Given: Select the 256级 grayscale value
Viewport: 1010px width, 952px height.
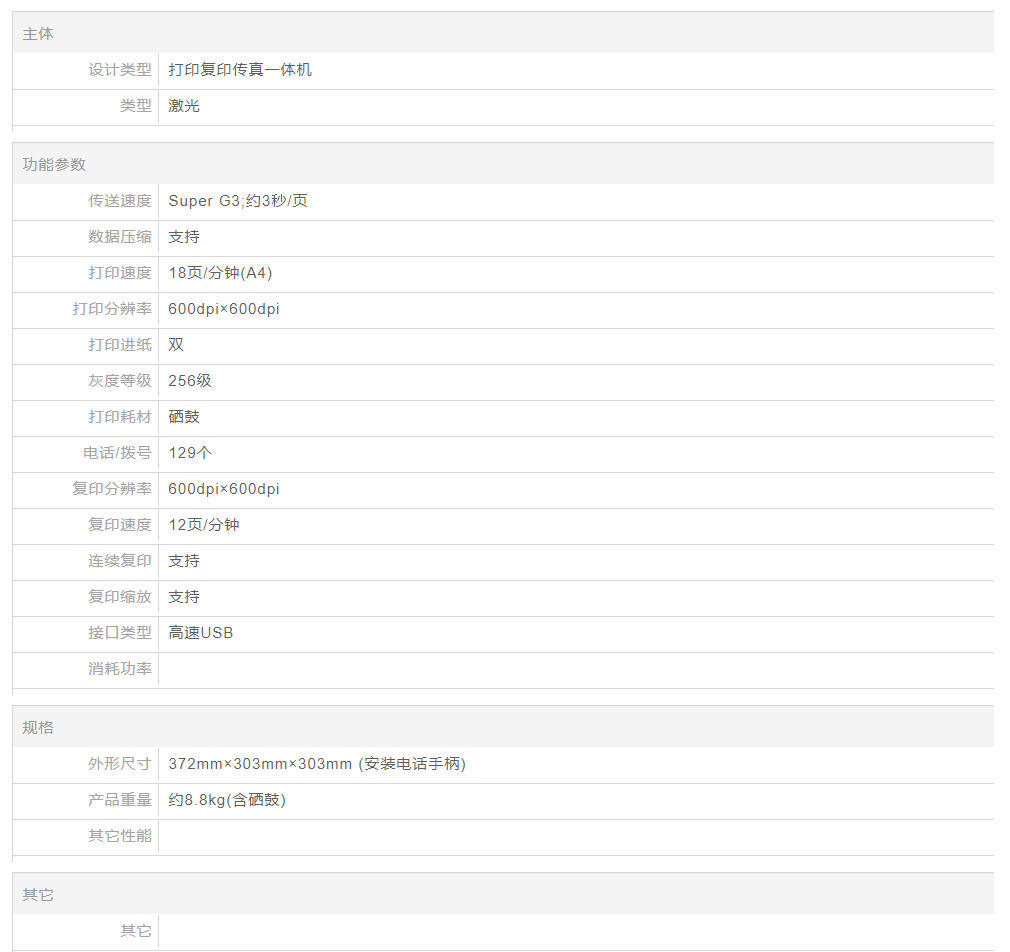Looking at the screenshot, I should point(190,381).
